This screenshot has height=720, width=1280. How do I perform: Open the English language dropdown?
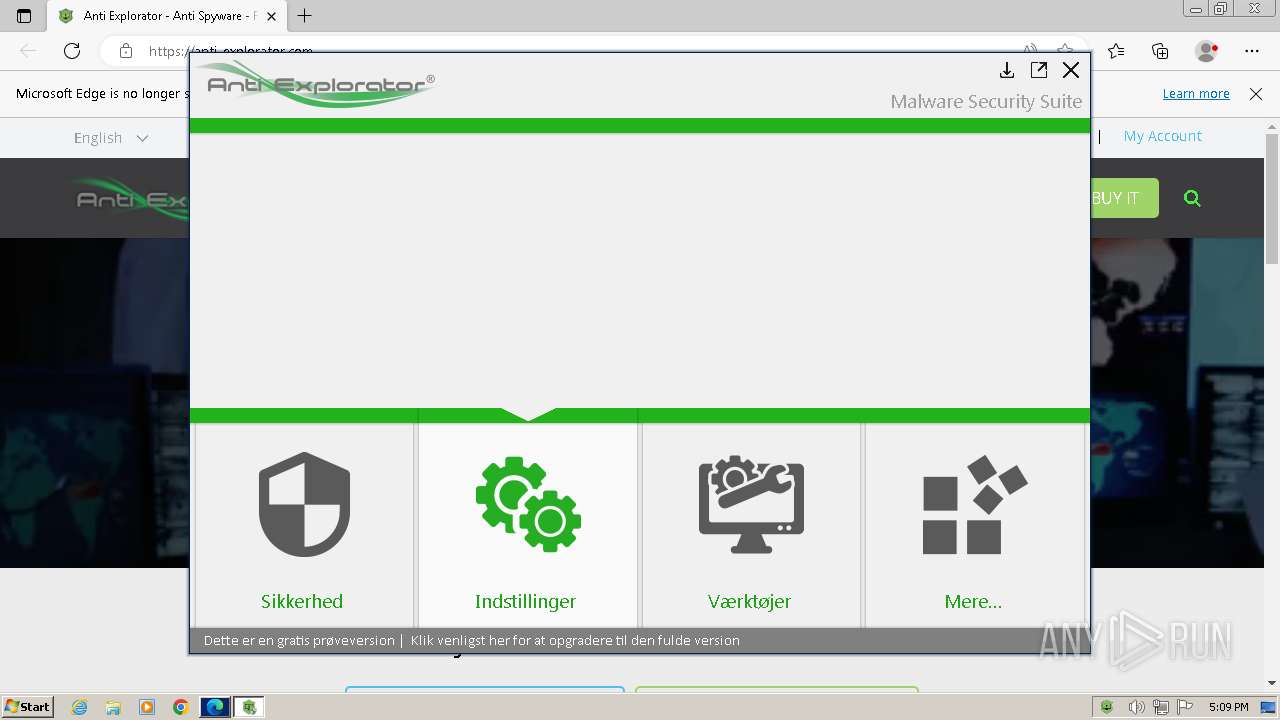[x=111, y=138]
